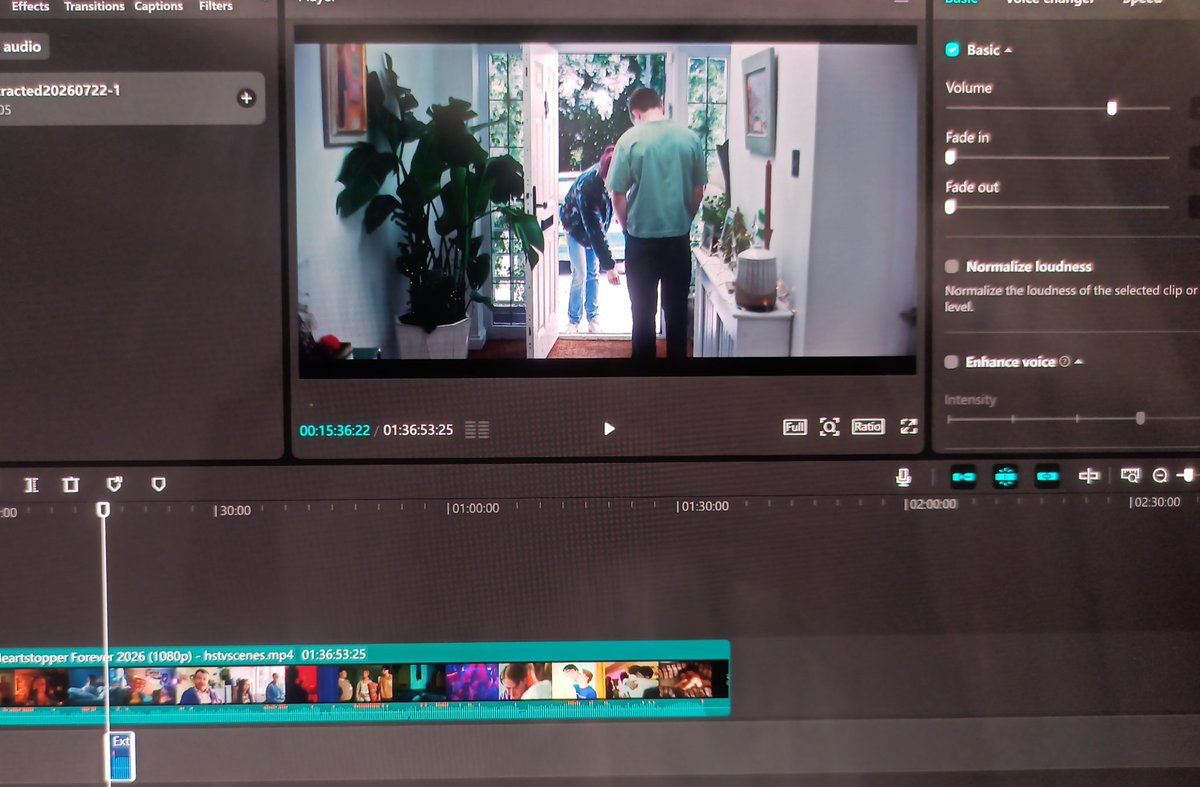Open the Filters tab

pyautogui.click(x=215, y=7)
